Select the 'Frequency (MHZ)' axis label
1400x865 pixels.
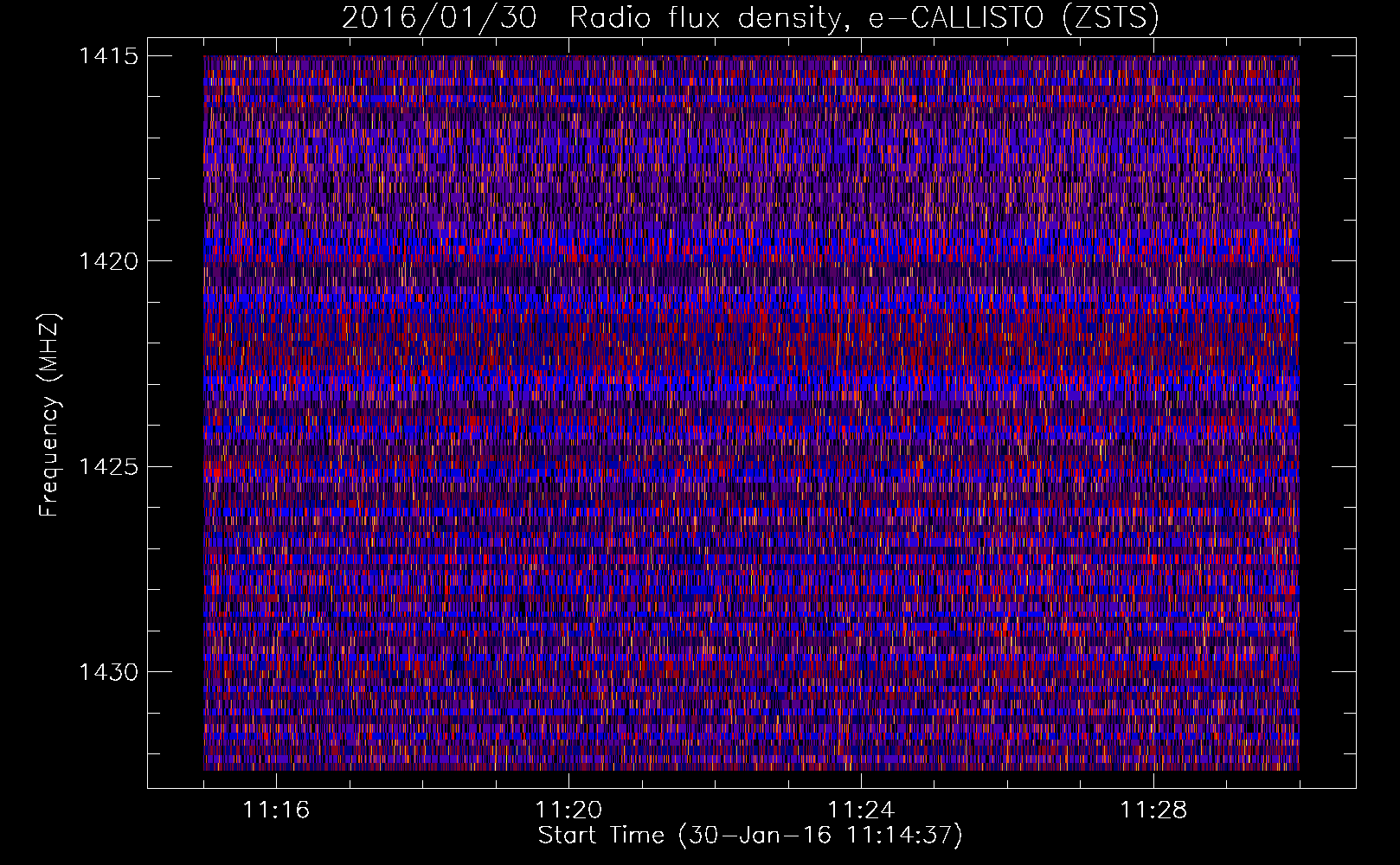(49, 414)
